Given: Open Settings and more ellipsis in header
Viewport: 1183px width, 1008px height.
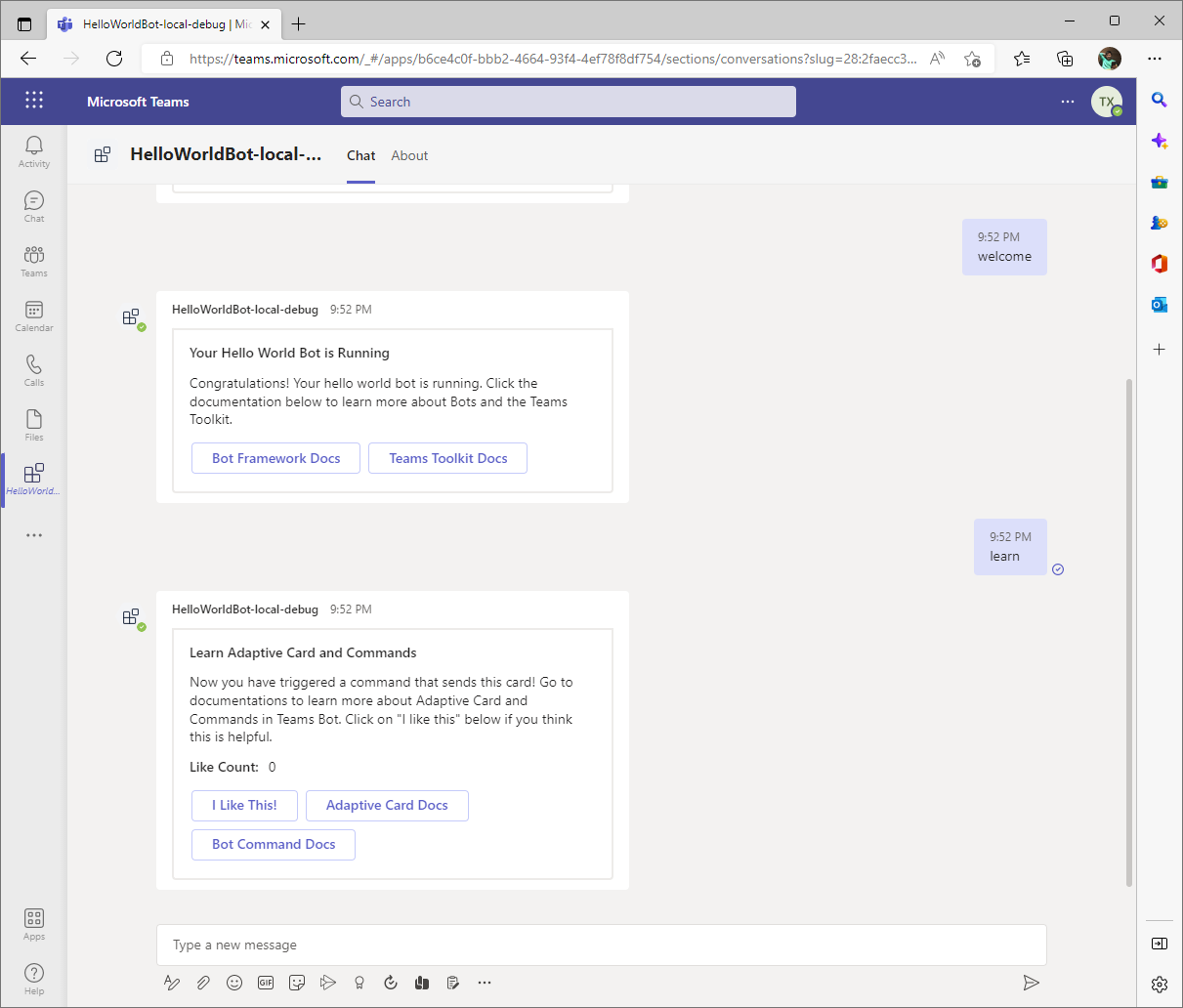Looking at the screenshot, I should [1068, 102].
